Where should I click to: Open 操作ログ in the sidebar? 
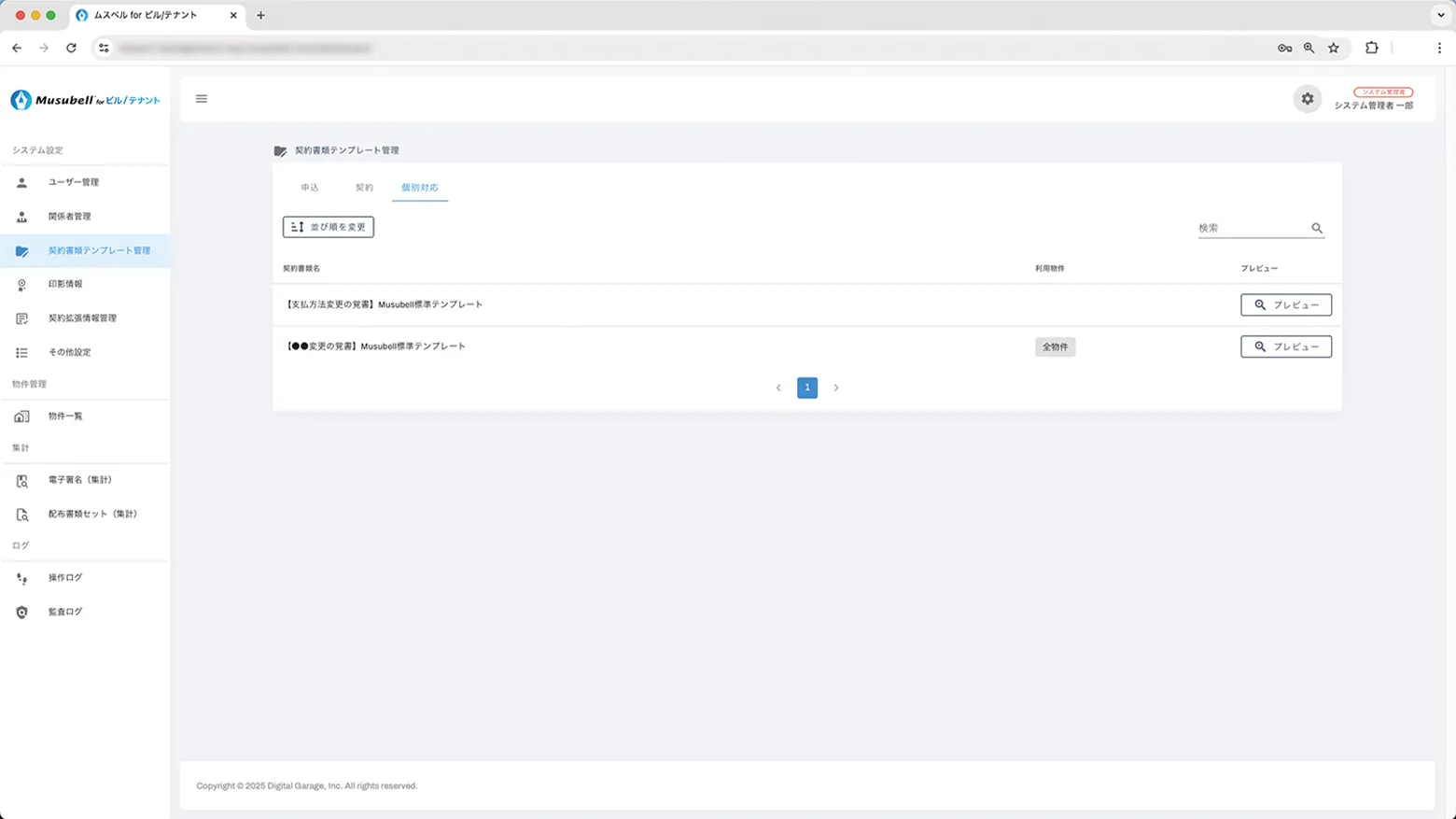point(65,578)
